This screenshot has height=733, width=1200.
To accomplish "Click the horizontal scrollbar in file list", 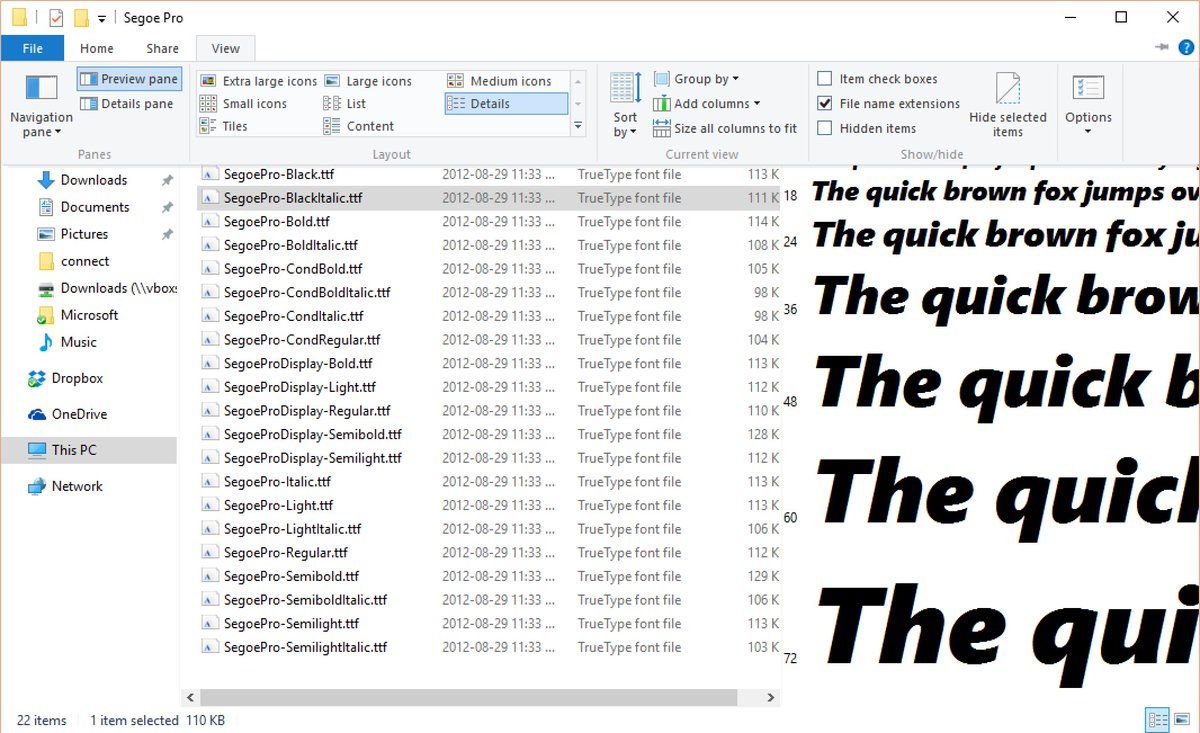I will (x=470, y=697).
